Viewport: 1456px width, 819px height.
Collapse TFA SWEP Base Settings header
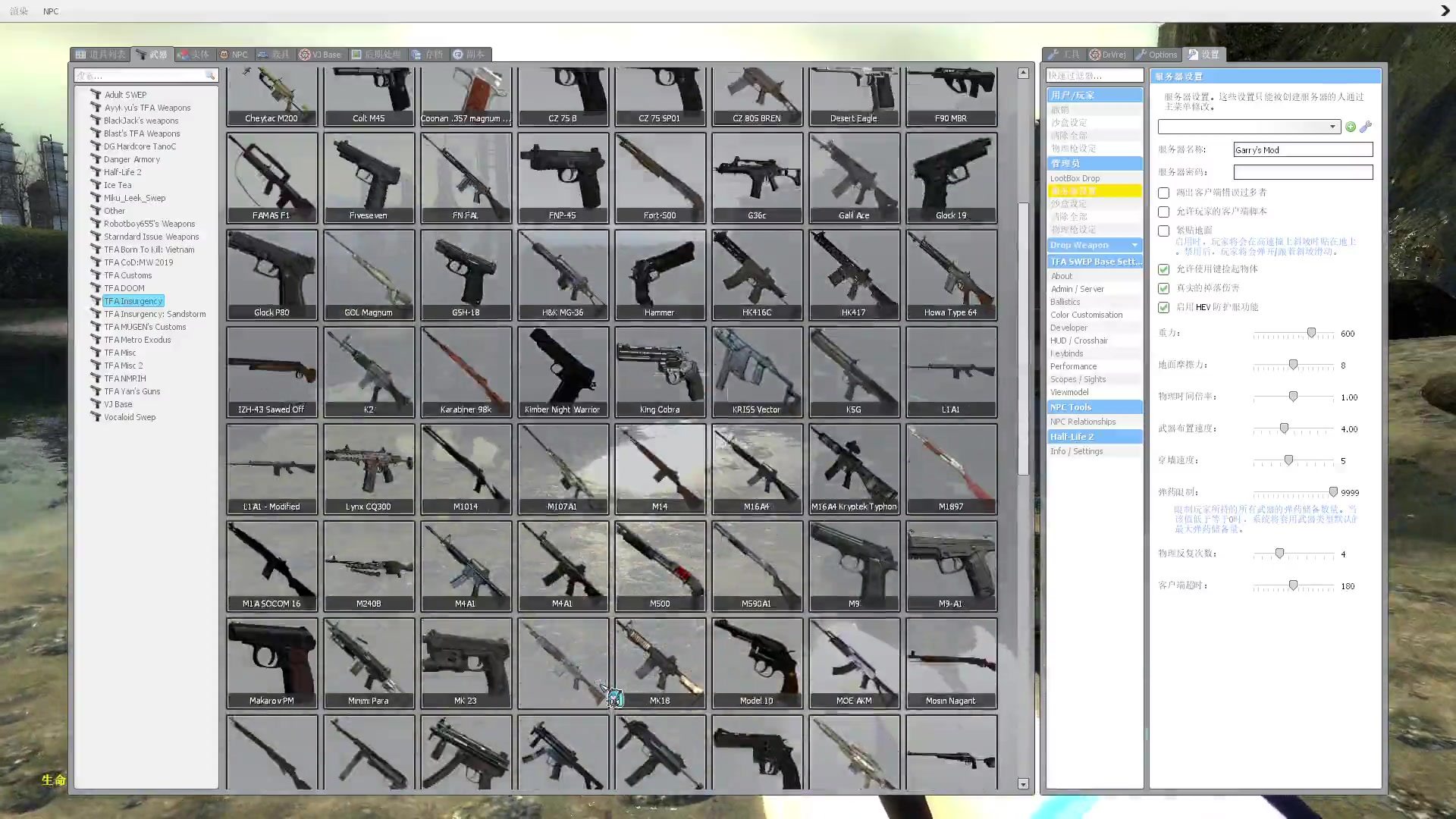[x=1094, y=262]
